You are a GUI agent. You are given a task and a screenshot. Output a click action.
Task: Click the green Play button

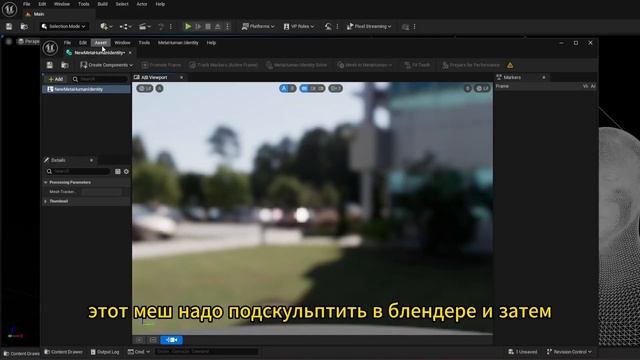click(188, 27)
